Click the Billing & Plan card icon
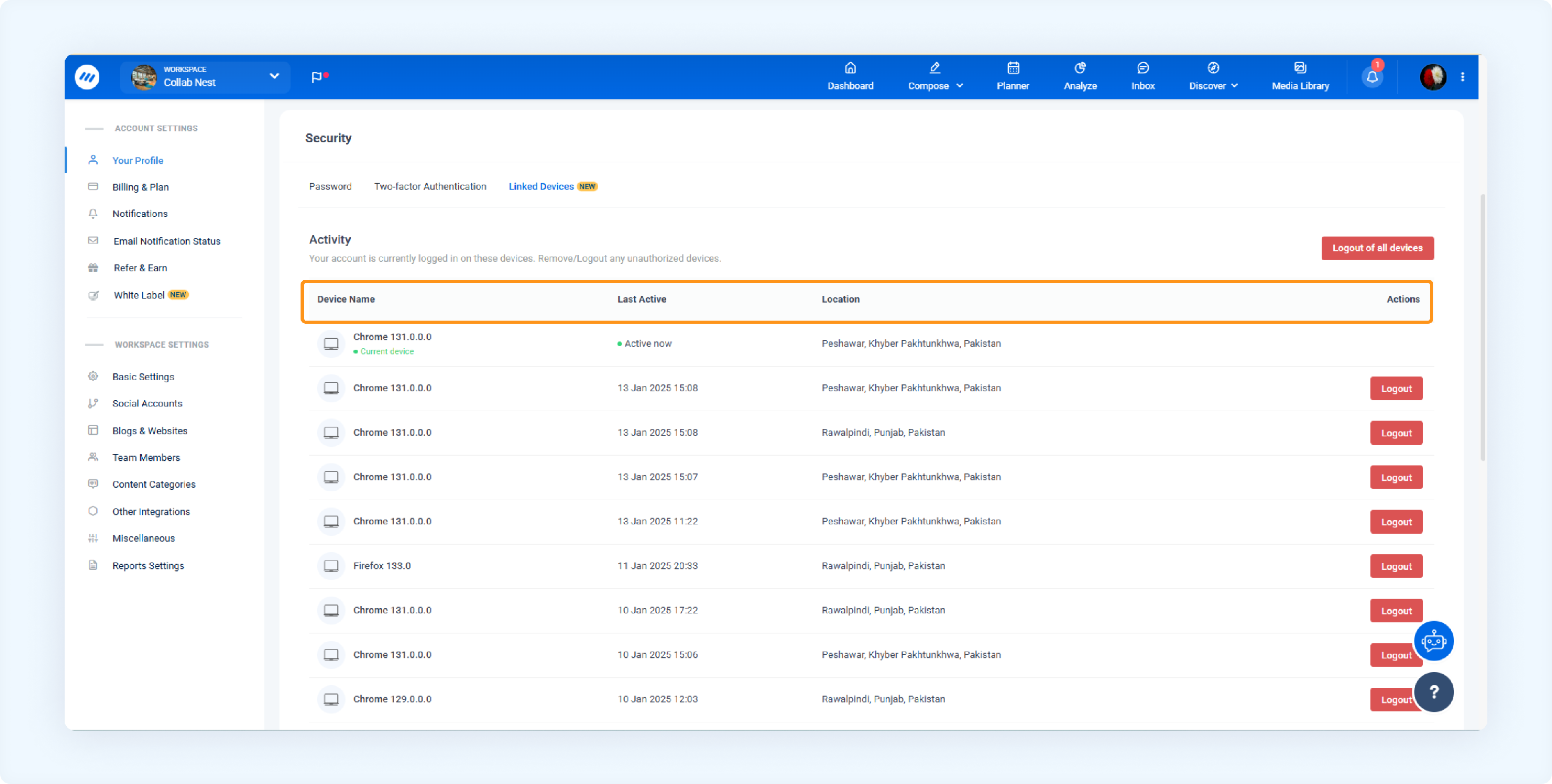 pyautogui.click(x=93, y=186)
